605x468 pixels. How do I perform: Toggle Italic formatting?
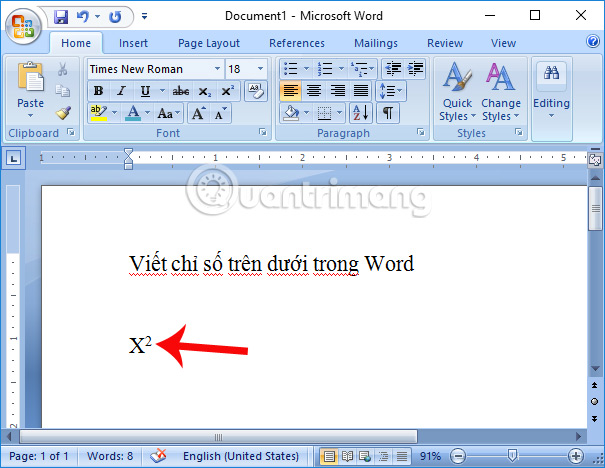(x=122, y=91)
